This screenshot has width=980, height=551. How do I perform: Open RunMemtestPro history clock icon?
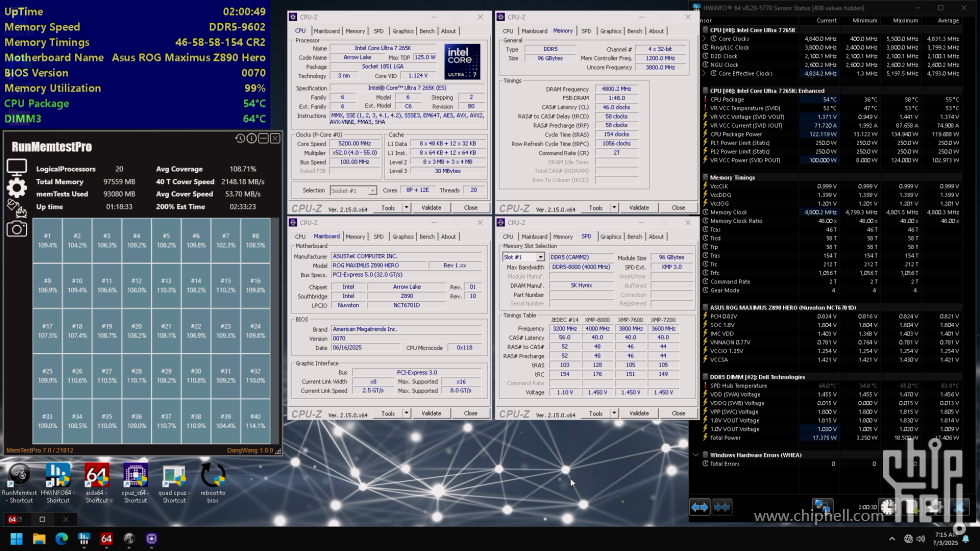(240, 138)
